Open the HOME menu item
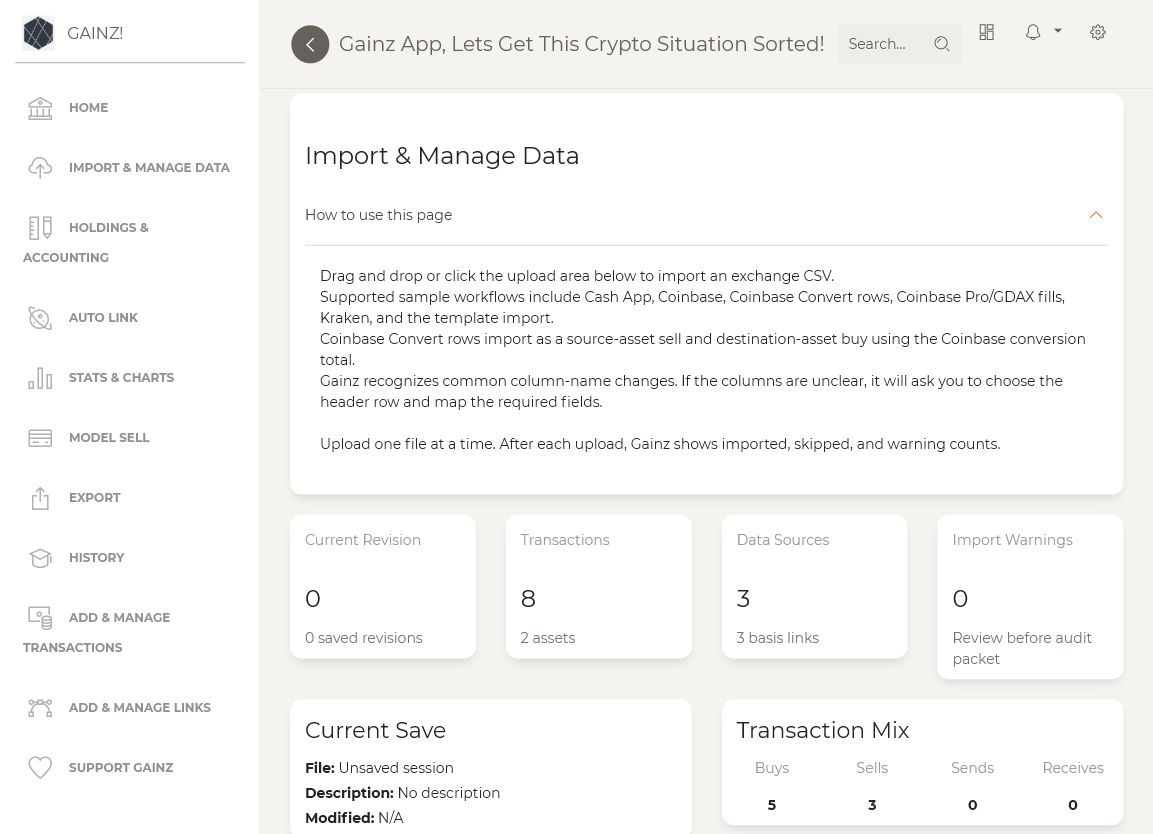 point(88,107)
